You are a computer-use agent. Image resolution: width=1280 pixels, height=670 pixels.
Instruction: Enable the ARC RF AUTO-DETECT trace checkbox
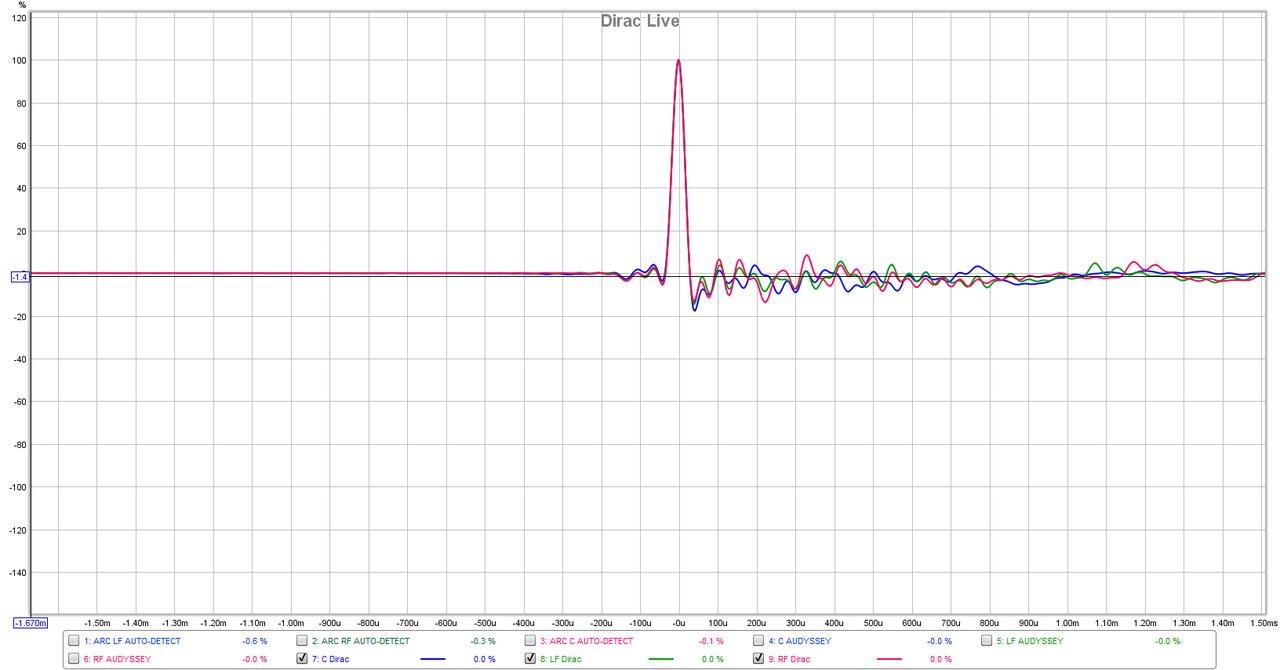(x=302, y=641)
